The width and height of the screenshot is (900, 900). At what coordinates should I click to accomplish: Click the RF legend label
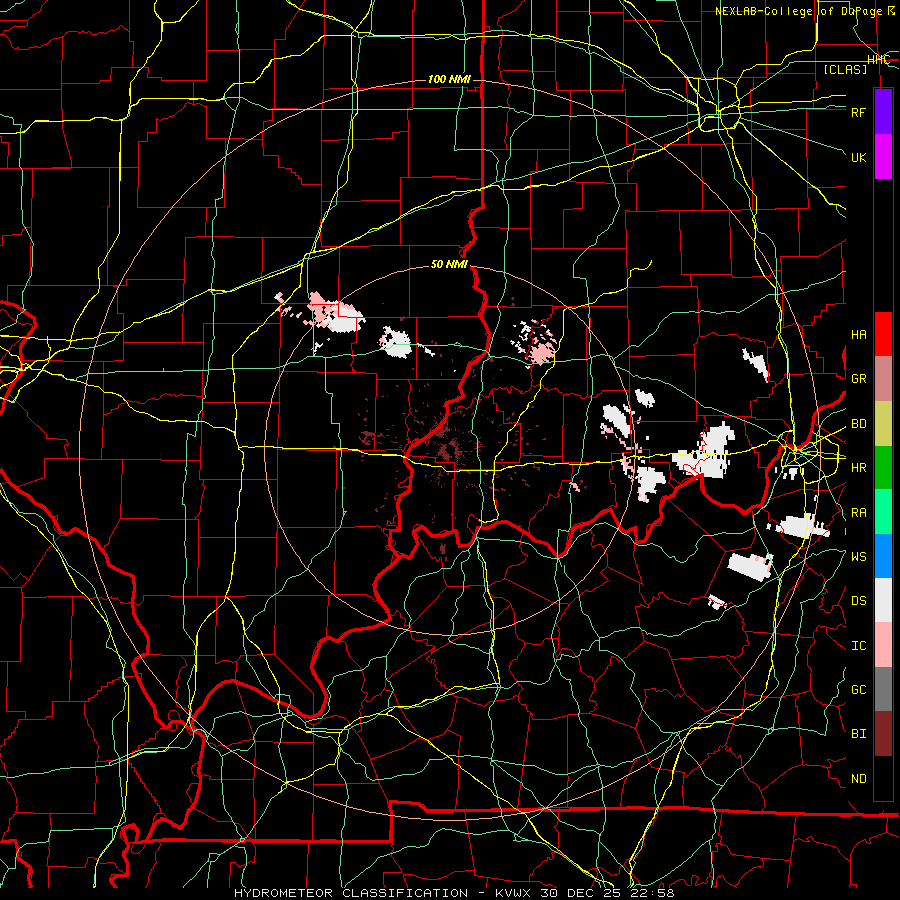[859, 112]
